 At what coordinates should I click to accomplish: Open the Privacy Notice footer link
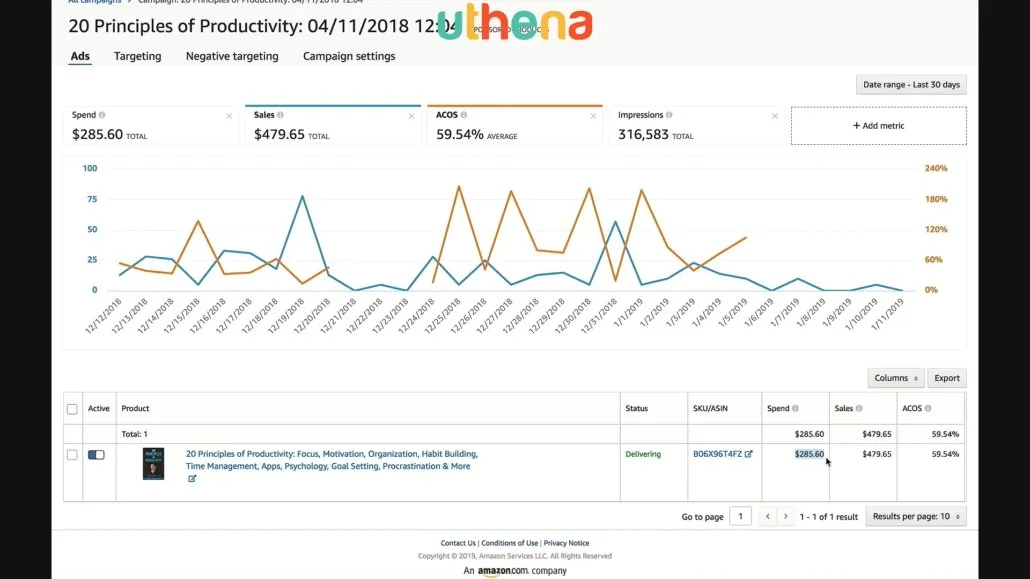tap(566, 544)
